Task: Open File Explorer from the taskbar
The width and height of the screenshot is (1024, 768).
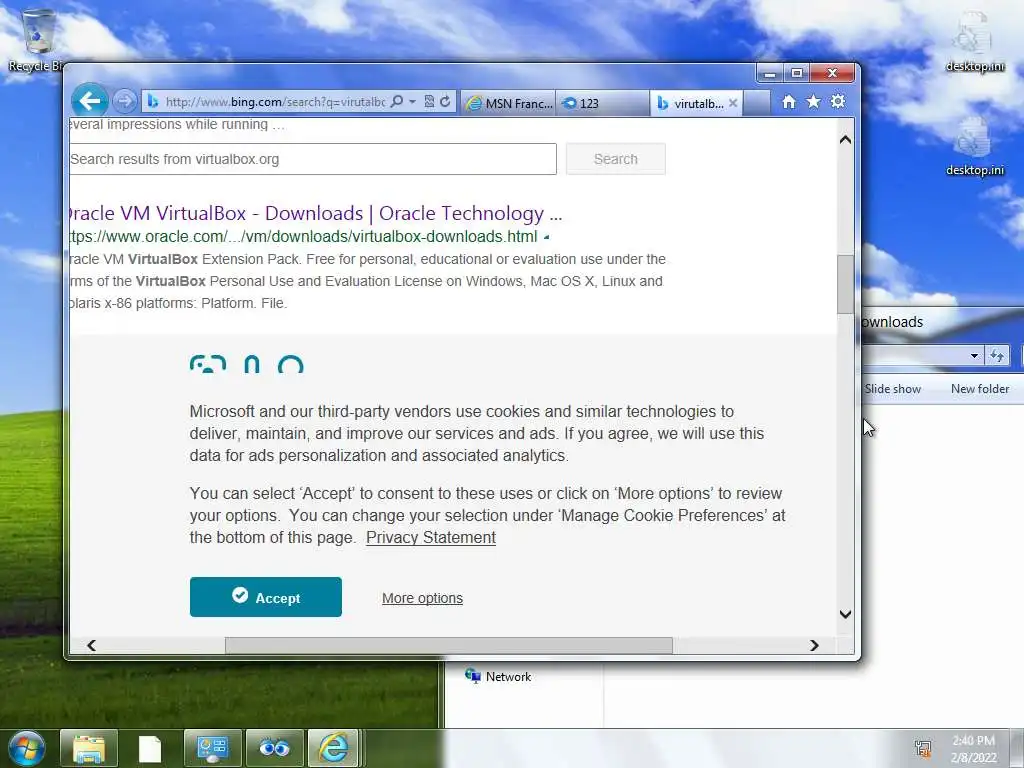Action: (89, 748)
